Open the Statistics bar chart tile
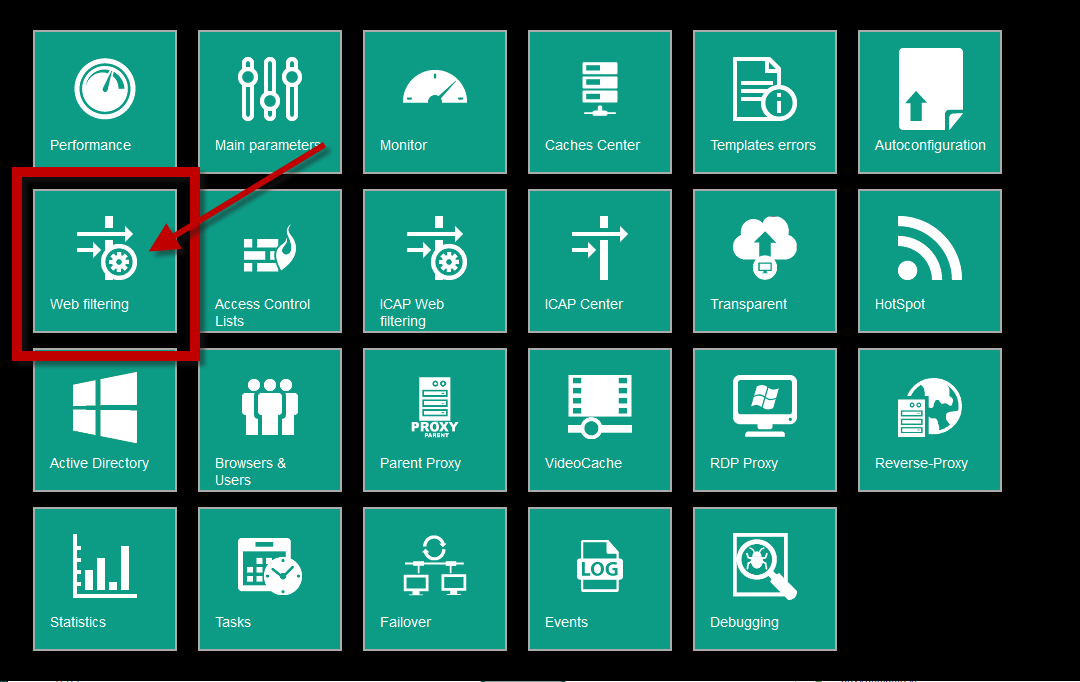The image size is (1080, 682). pos(105,579)
